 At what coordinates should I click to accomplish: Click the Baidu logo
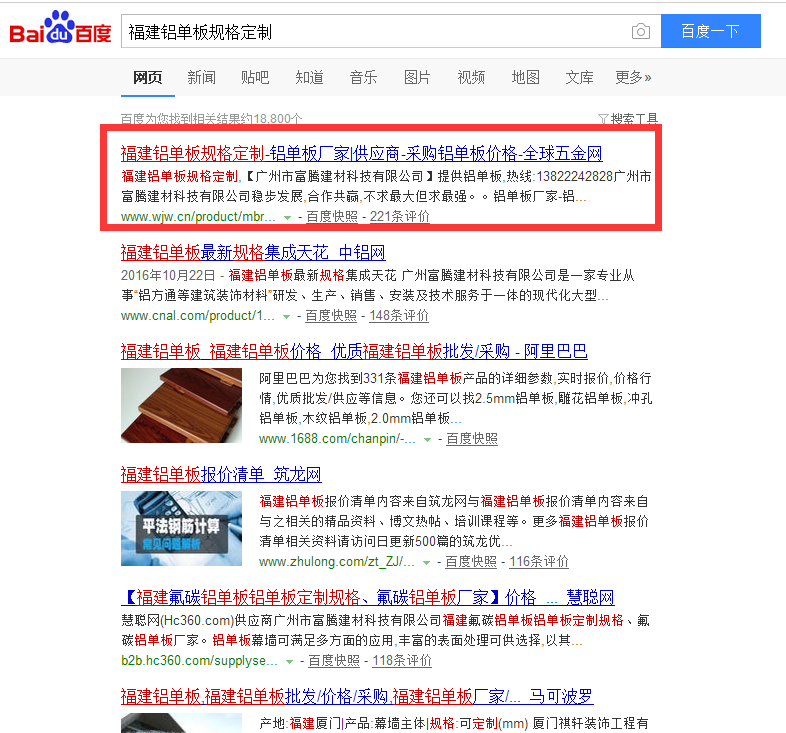(x=61, y=28)
